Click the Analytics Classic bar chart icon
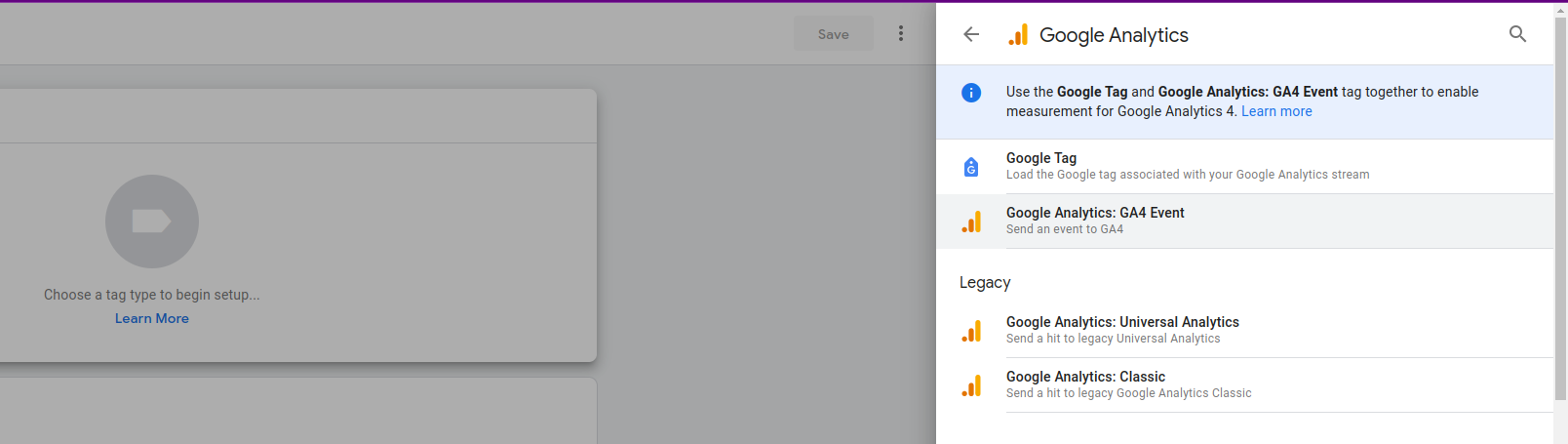 click(971, 385)
